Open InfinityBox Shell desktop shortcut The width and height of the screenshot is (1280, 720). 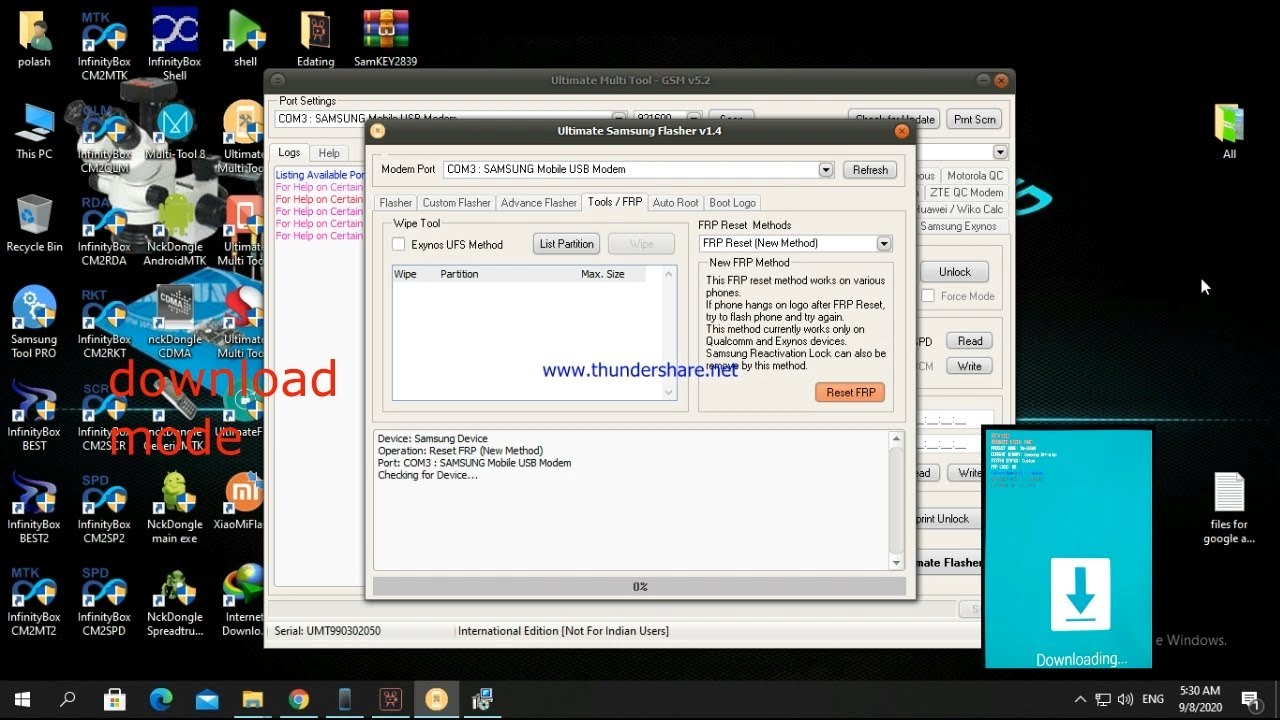click(175, 45)
